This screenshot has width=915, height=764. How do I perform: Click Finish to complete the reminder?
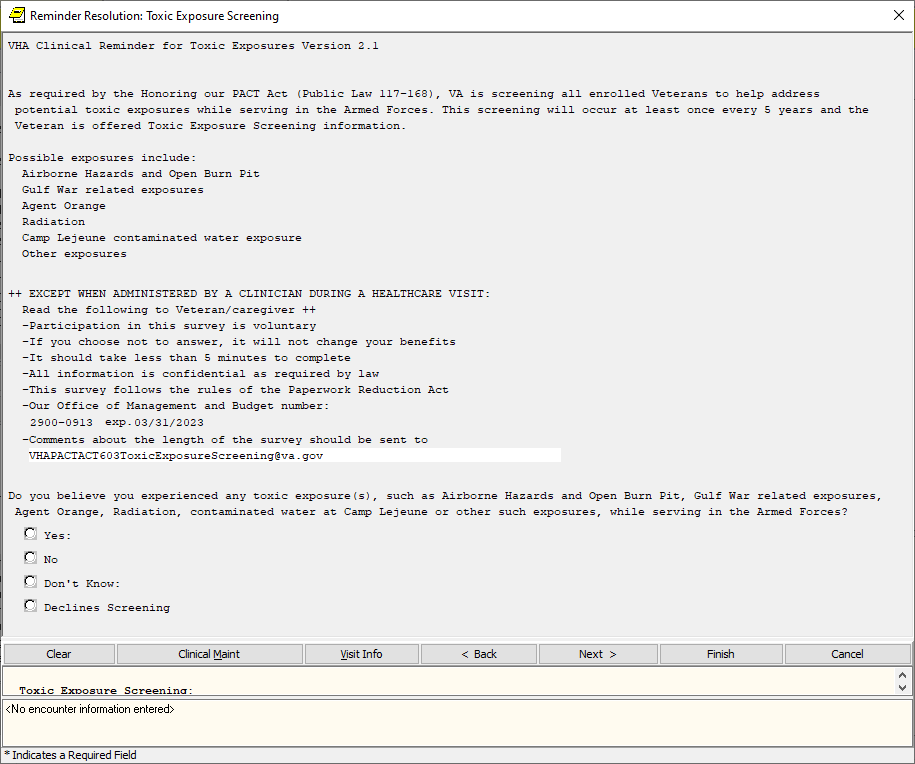[720, 654]
